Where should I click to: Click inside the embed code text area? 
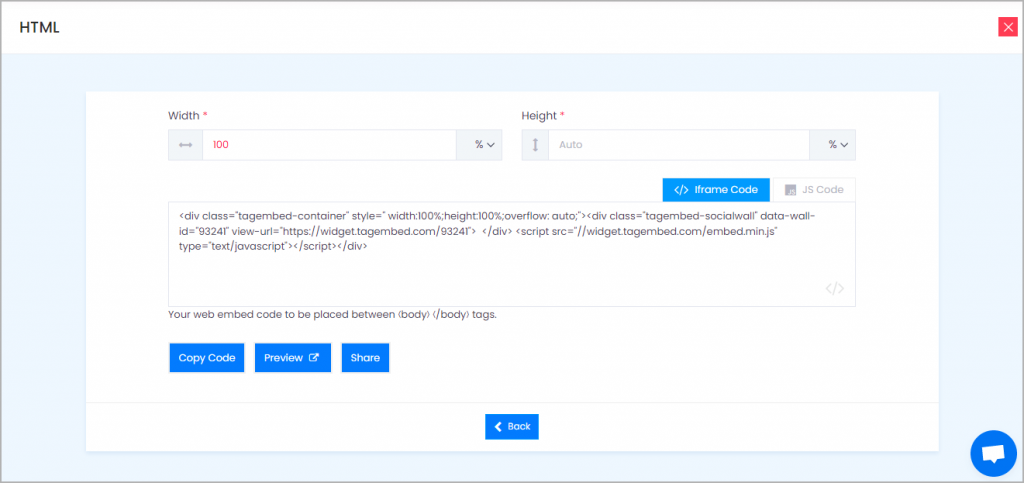[x=512, y=255]
